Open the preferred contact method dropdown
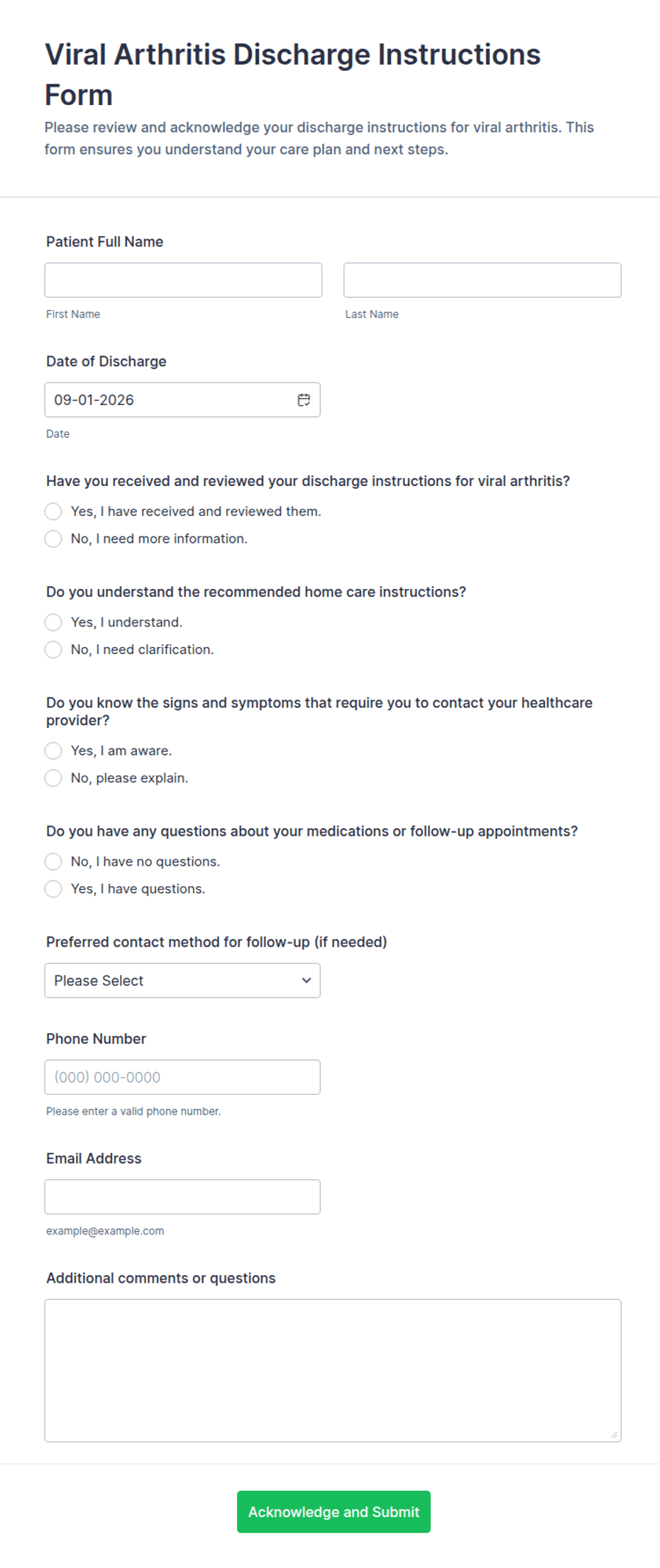Viewport: 660px width, 1568px height. 182,981
